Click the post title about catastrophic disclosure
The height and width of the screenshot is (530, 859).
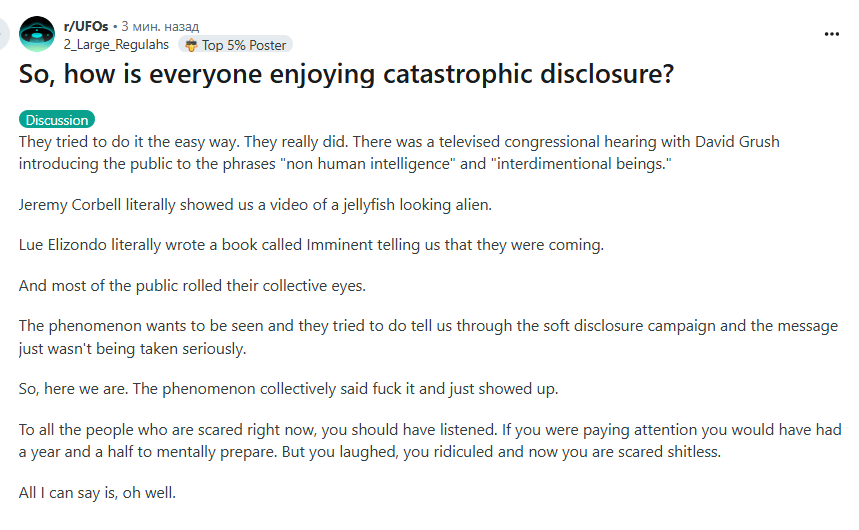point(346,74)
